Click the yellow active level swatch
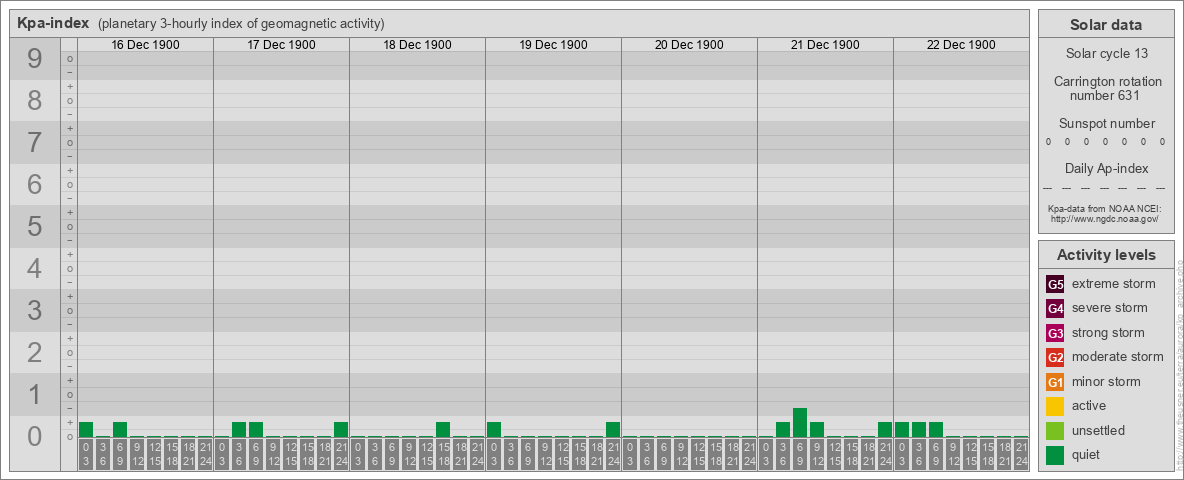The width and height of the screenshot is (1184, 480). pyautogui.click(x=1055, y=406)
